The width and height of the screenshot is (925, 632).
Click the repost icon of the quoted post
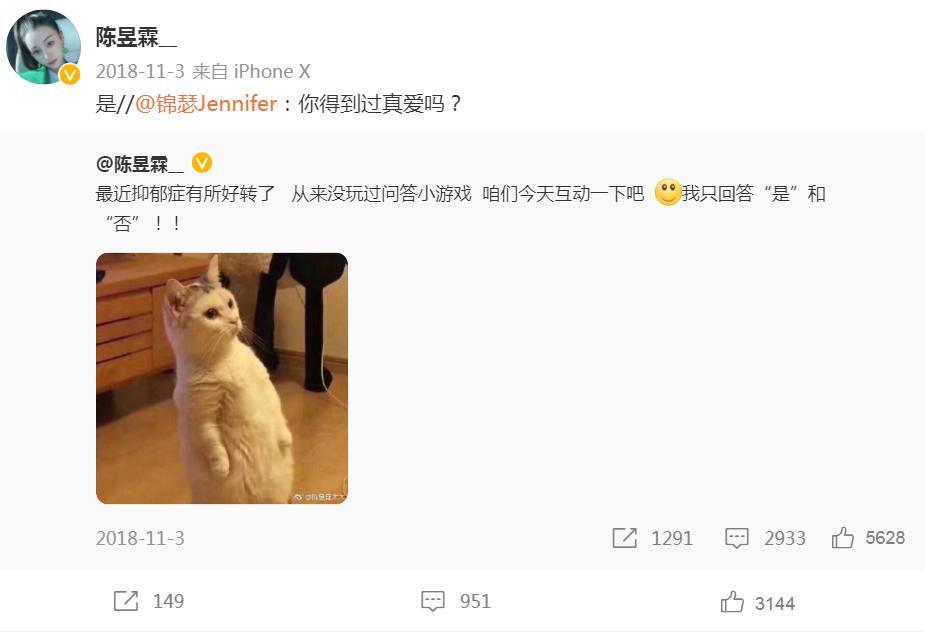pyautogui.click(x=624, y=538)
